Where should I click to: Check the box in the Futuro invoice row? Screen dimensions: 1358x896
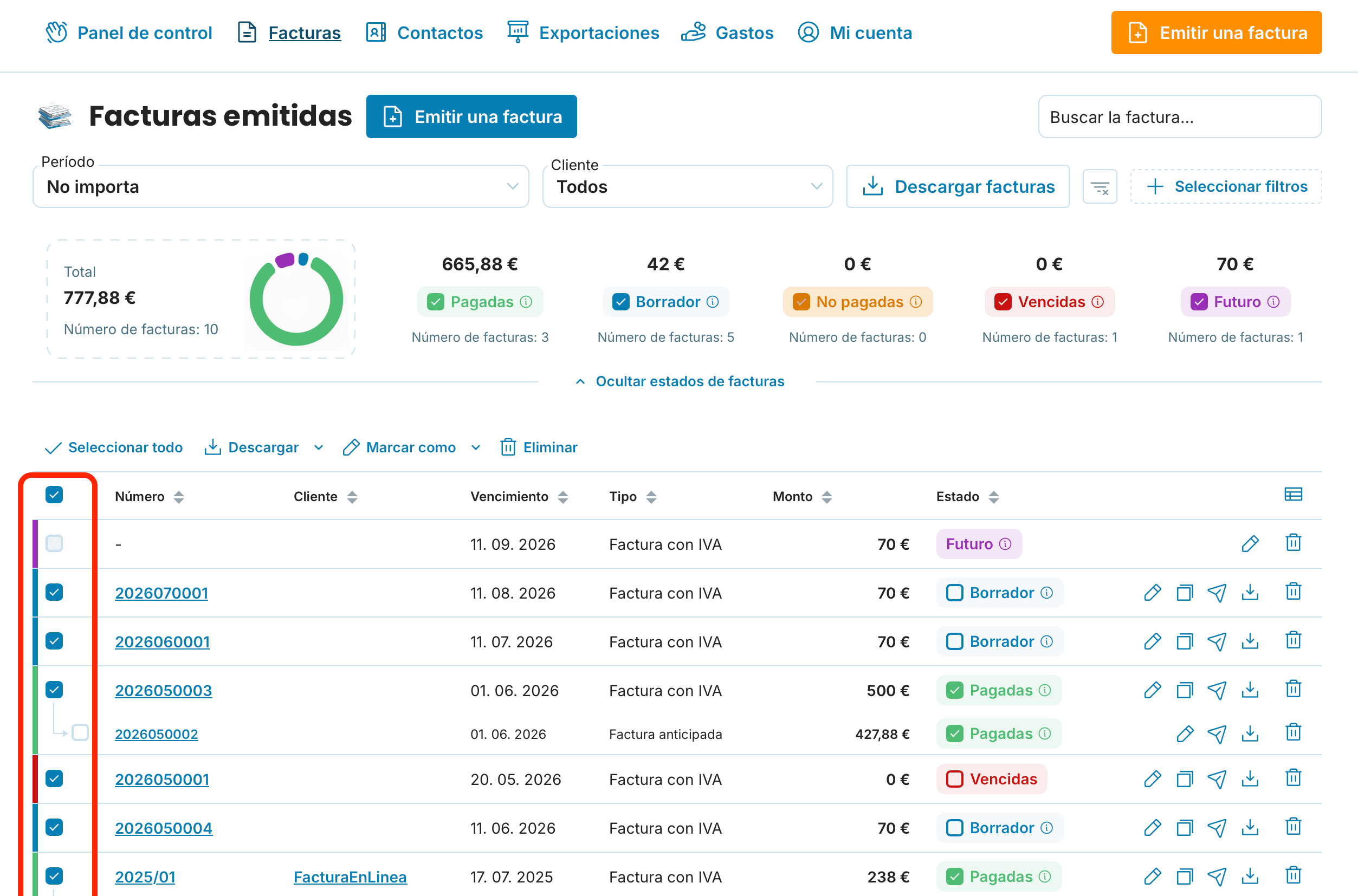[x=54, y=543]
